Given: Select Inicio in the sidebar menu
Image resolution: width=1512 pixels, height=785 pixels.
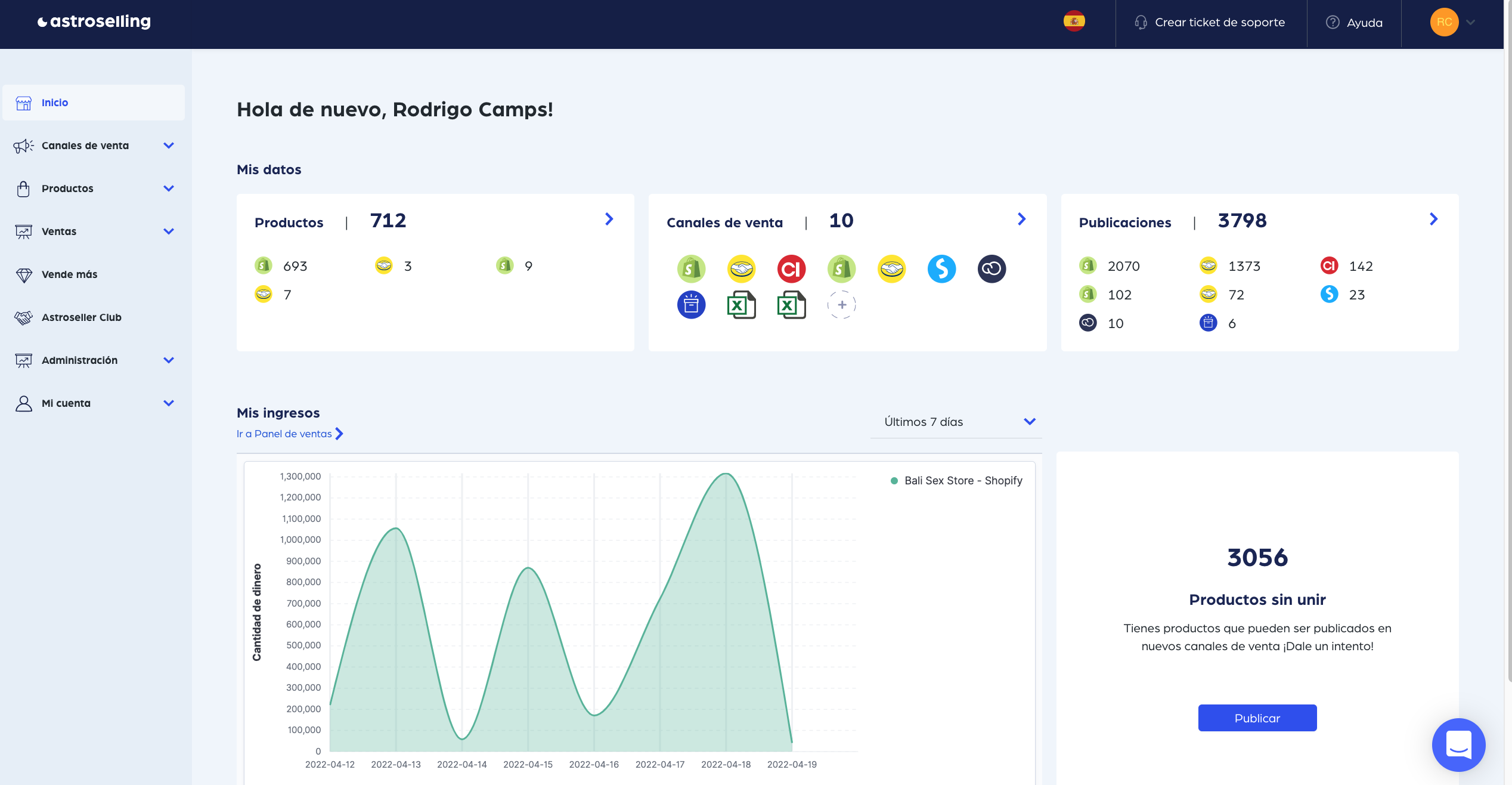Looking at the screenshot, I should (x=55, y=103).
